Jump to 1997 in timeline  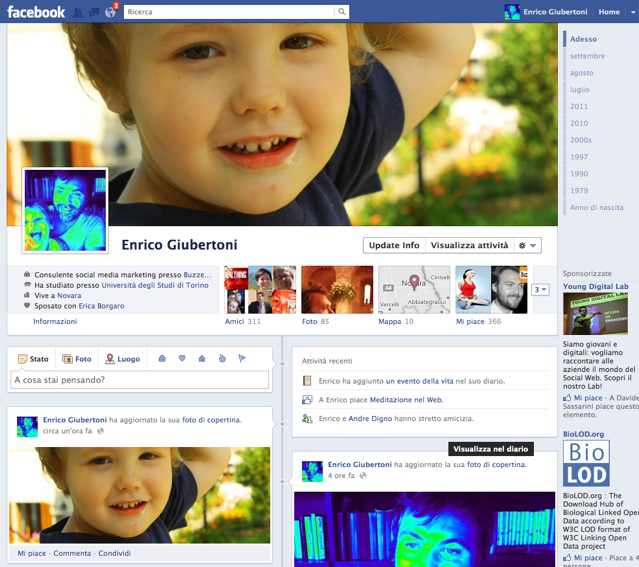tap(579, 157)
